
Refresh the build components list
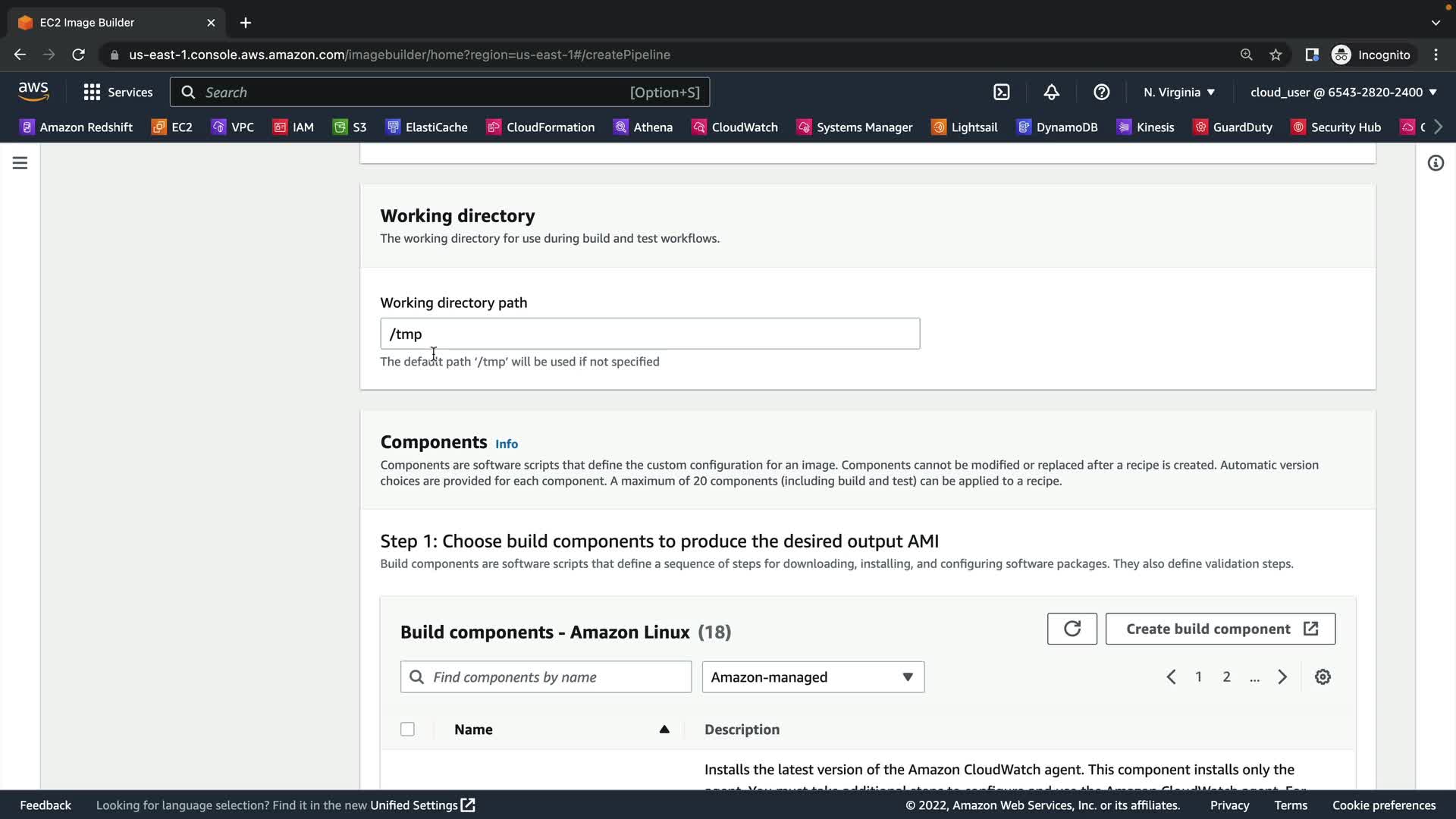click(x=1072, y=629)
